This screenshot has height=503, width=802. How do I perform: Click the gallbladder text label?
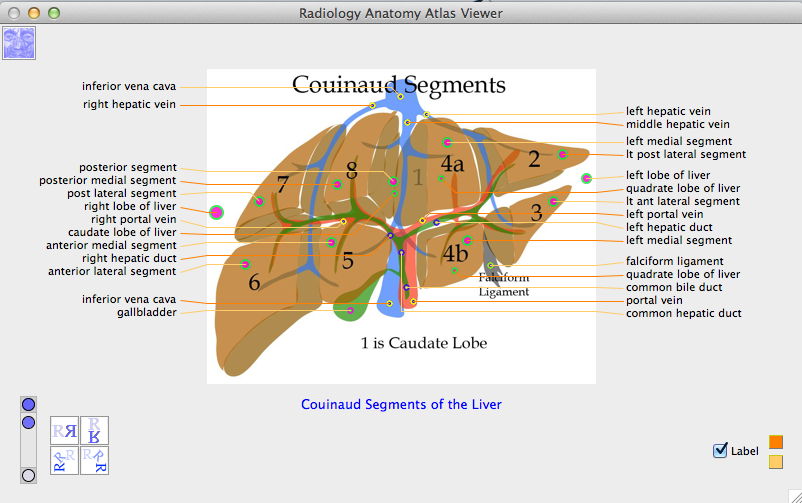point(146,312)
